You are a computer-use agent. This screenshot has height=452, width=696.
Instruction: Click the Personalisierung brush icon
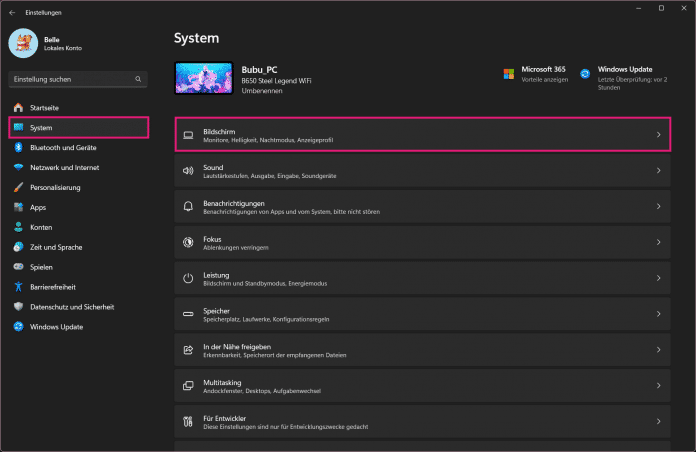[x=18, y=187]
